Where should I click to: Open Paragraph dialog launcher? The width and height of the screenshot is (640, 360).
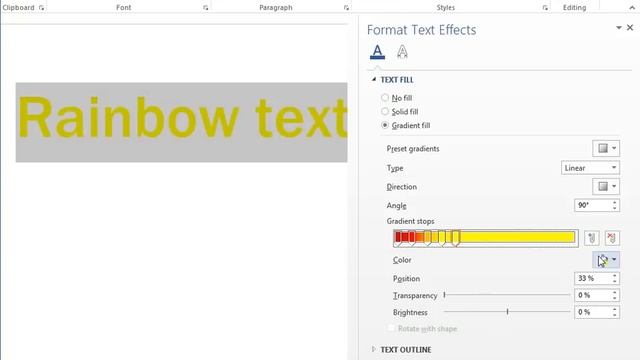click(346, 8)
